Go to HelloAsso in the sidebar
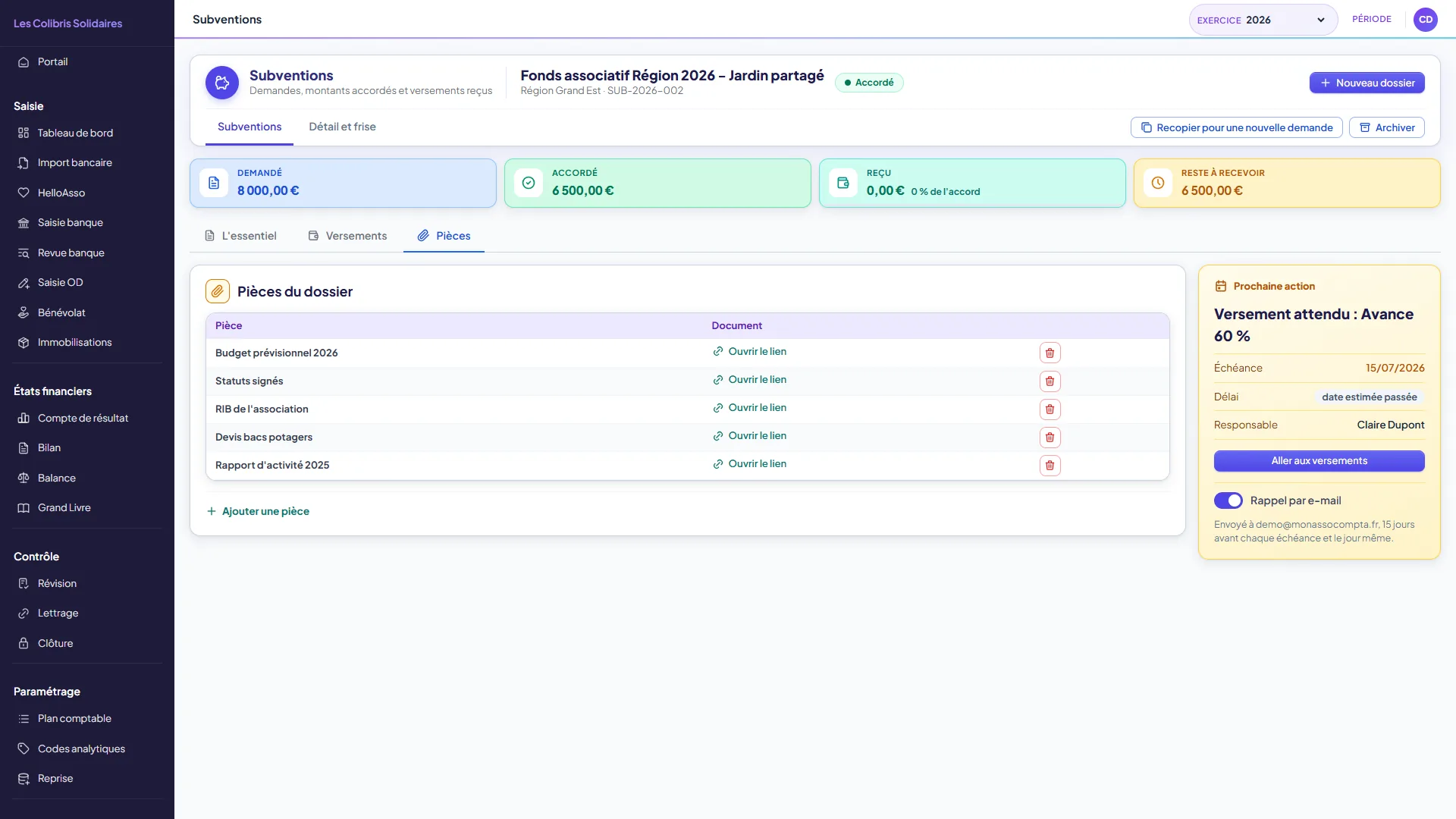1456x819 pixels. tap(87, 193)
